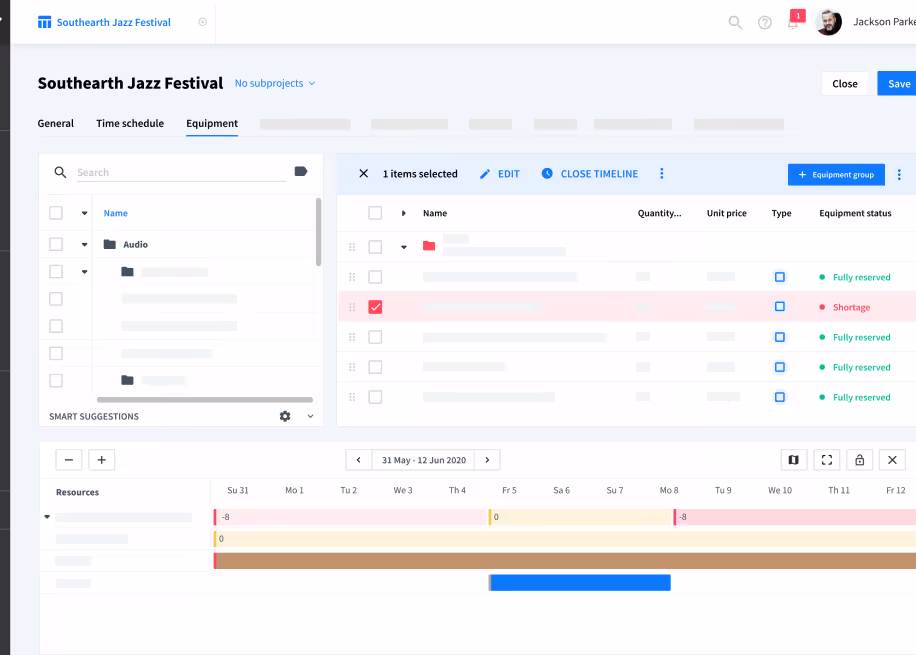Click the first subfolder icon under Audio
Image resolution: width=916 pixels, height=655 pixels.
(127, 272)
